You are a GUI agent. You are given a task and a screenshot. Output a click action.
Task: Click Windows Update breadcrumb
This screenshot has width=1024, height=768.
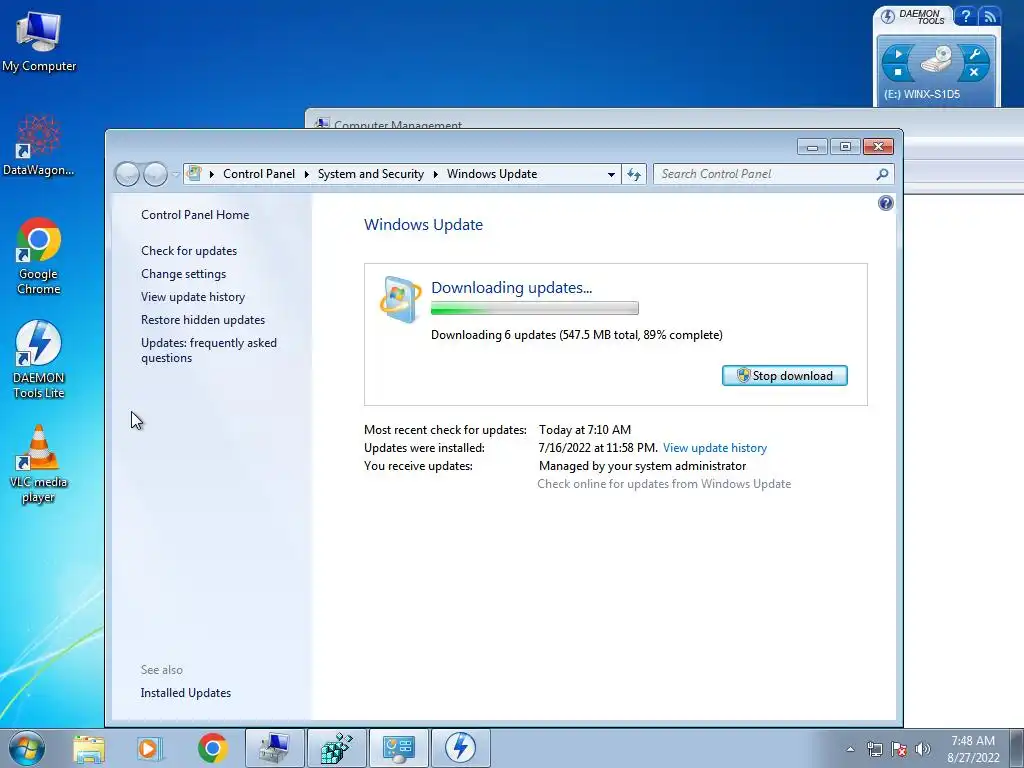pyautogui.click(x=492, y=174)
